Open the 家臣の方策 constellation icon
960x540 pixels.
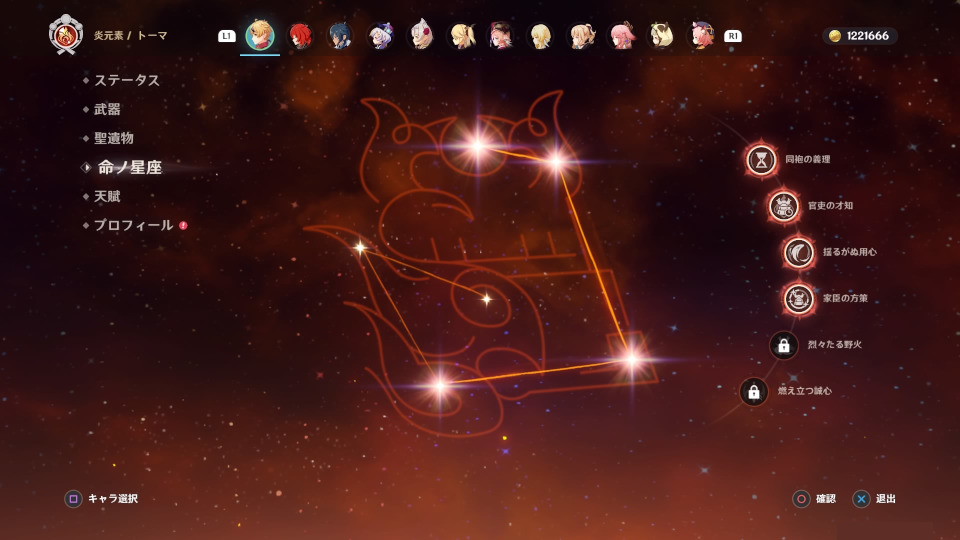point(798,299)
